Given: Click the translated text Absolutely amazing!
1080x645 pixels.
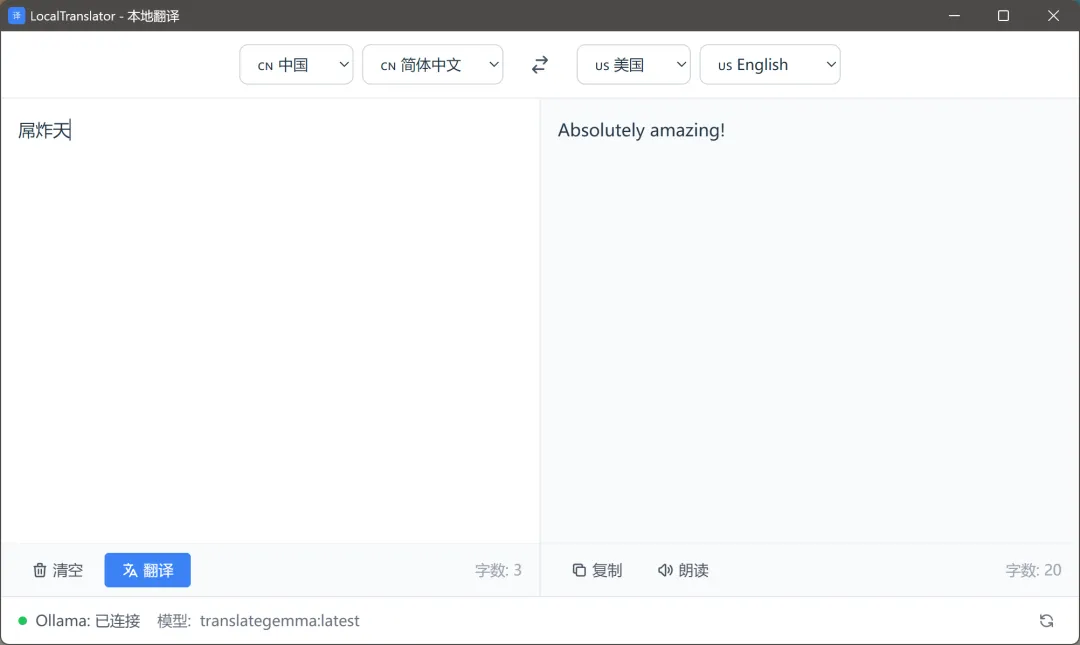Looking at the screenshot, I should [x=641, y=130].
